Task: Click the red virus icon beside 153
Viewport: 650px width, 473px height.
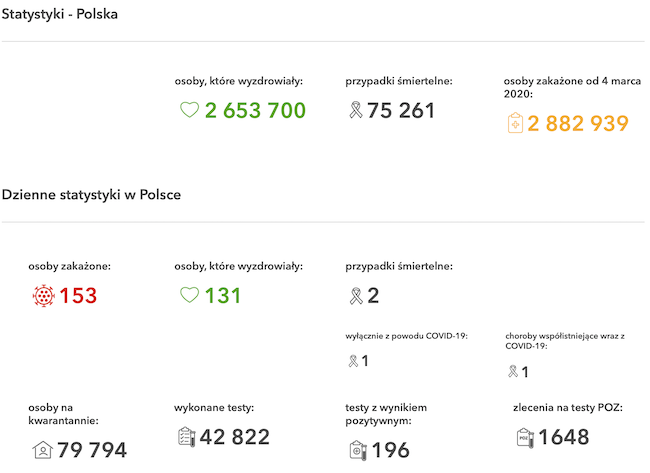Action: click(x=44, y=296)
